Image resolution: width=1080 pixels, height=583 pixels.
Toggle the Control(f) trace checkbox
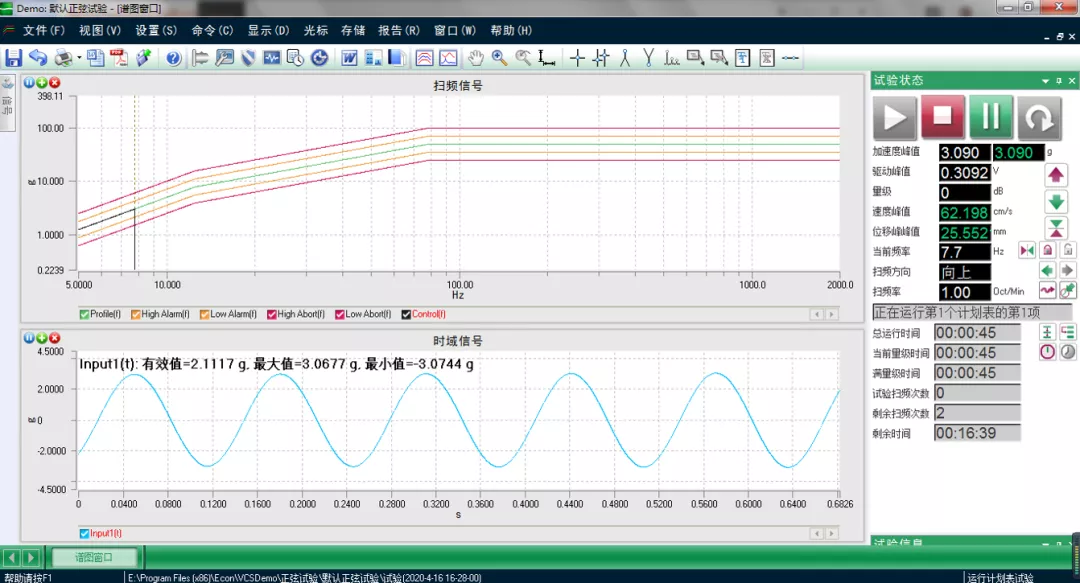pyautogui.click(x=406, y=314)
